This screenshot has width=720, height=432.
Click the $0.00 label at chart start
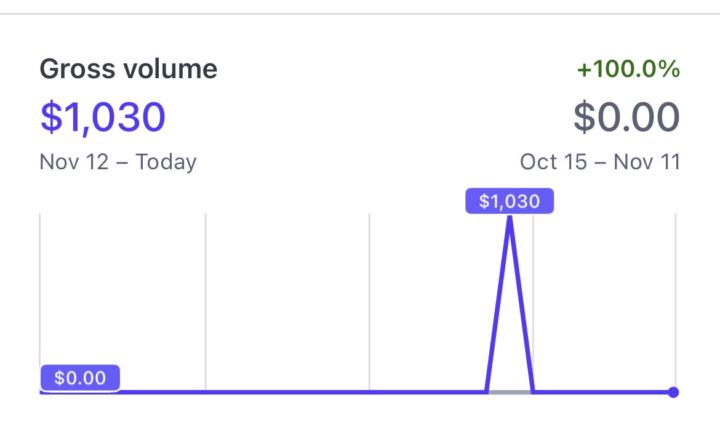[80, 379]
